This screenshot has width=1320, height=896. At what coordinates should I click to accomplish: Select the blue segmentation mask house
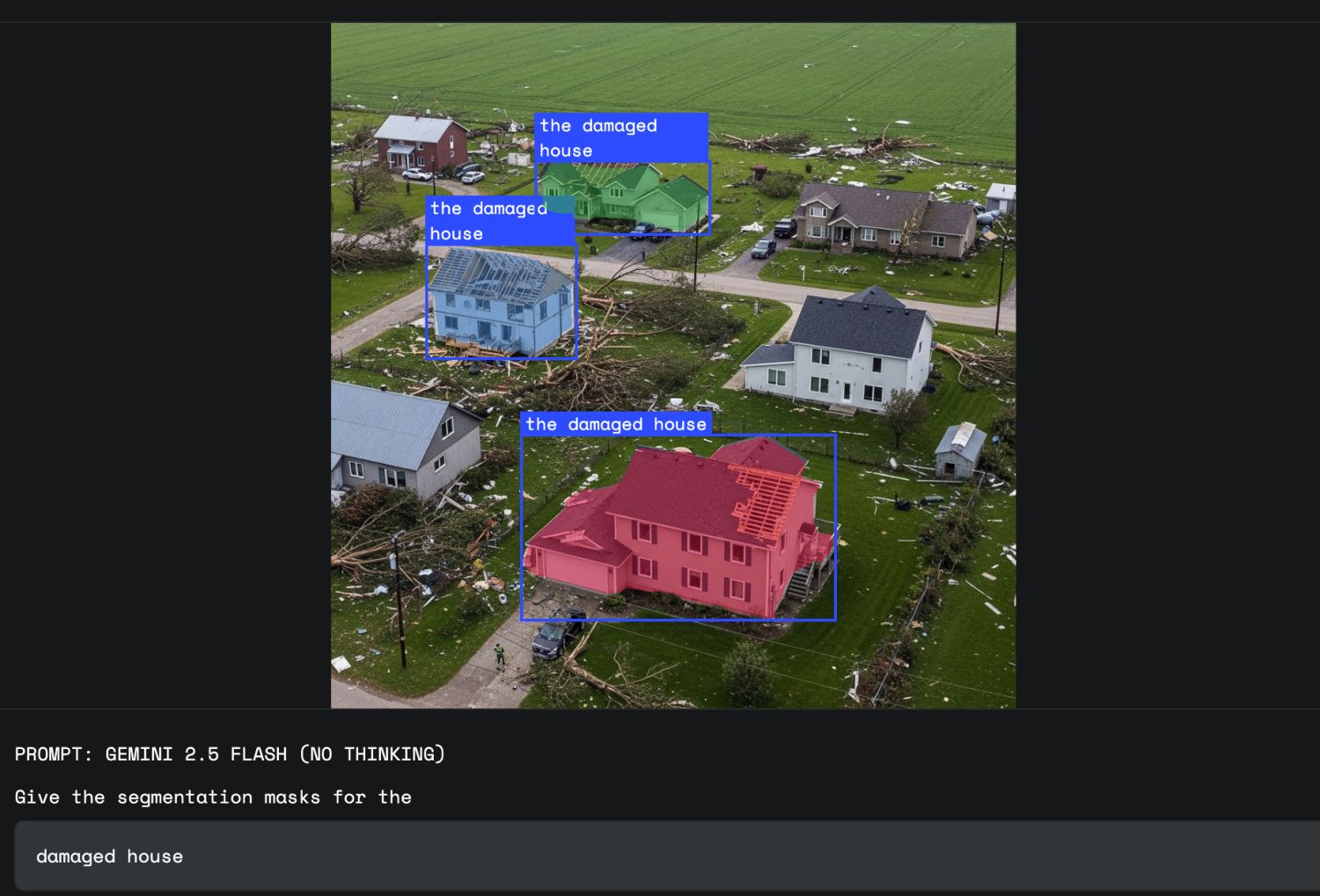point(497,304)
